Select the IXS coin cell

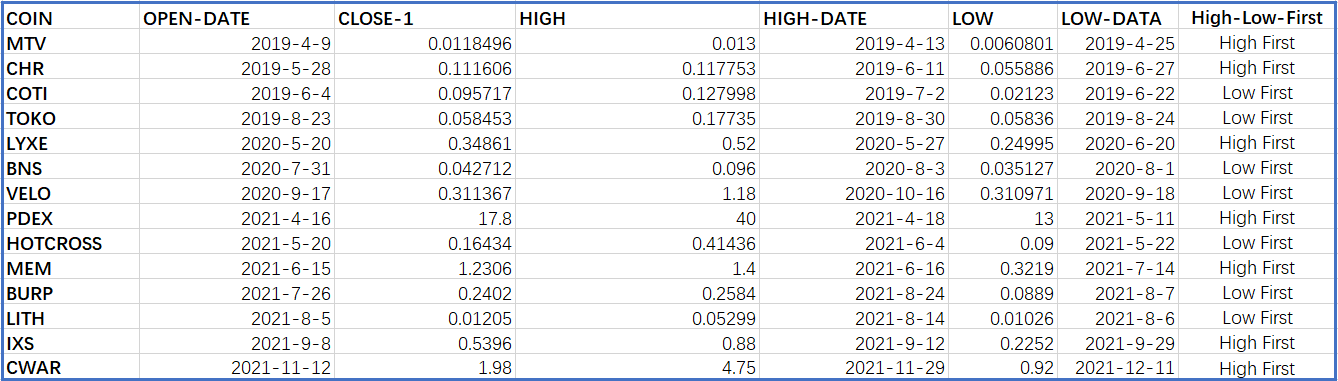point(71,343)
